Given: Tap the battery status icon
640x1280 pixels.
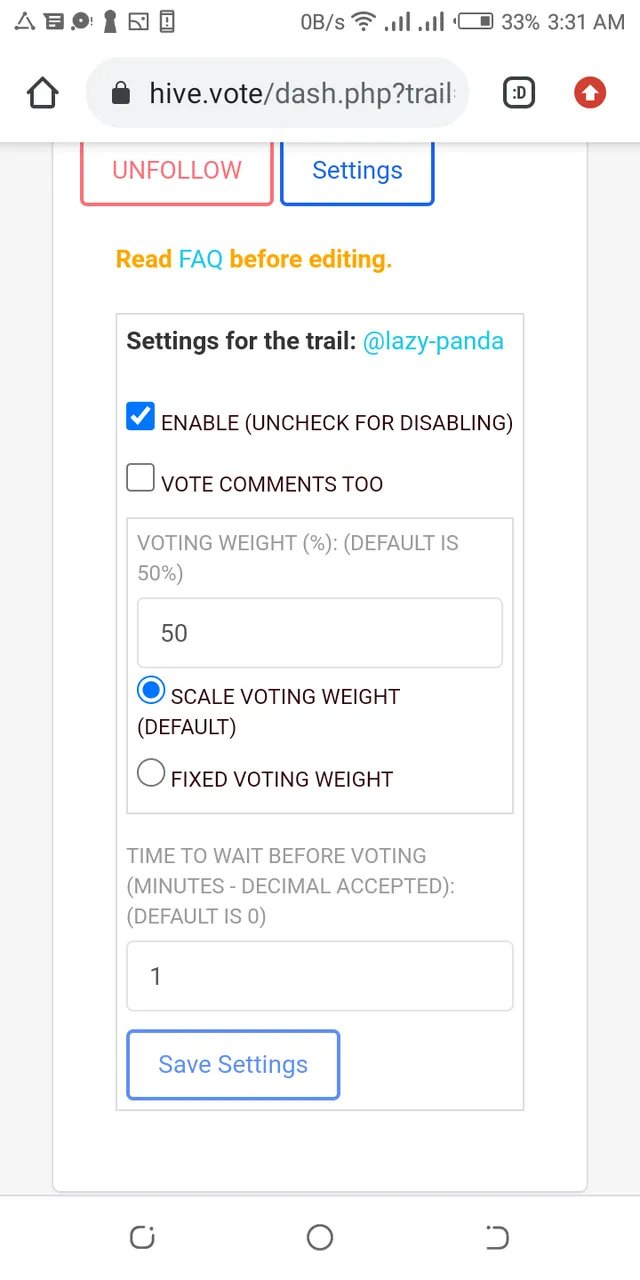Looking at the screenshot, I should point(474,21).
